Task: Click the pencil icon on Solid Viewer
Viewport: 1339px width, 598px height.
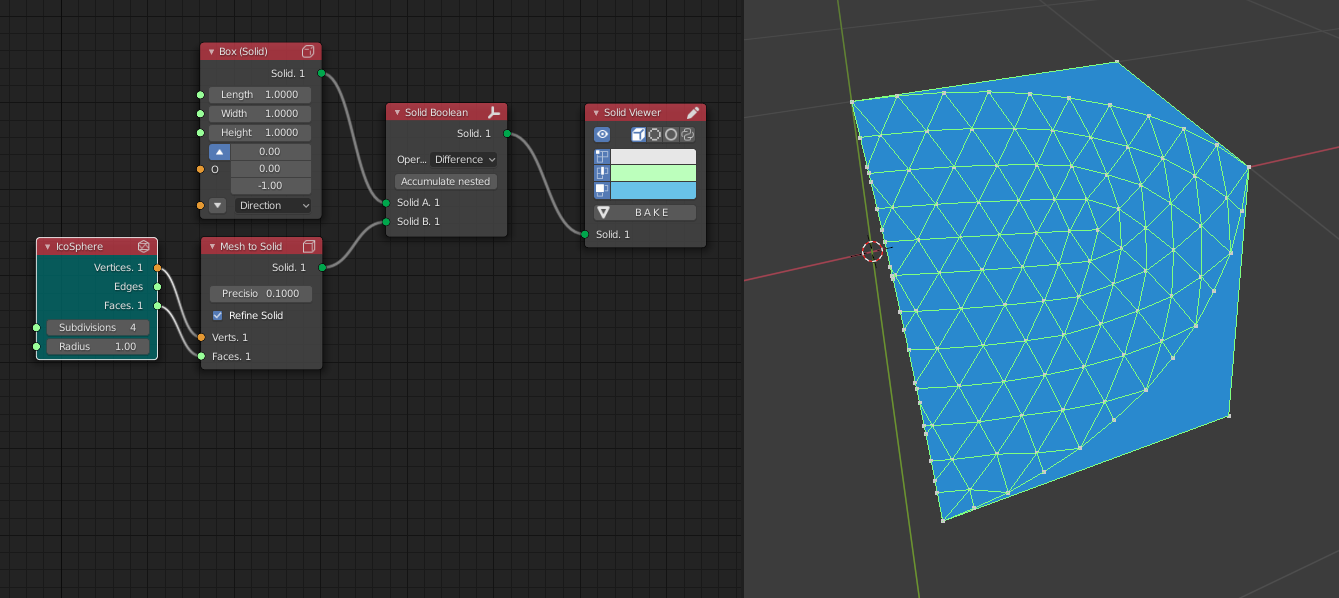Action: (x=693, y=113)
